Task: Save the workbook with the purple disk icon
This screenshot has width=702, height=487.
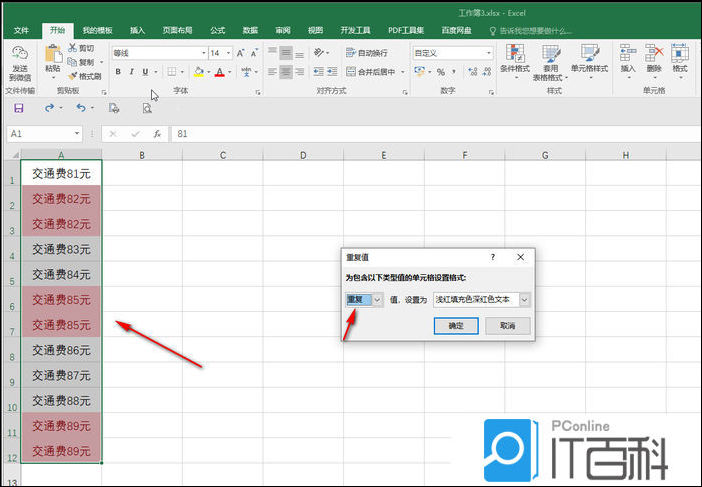Action: click(x=19, y=108)
